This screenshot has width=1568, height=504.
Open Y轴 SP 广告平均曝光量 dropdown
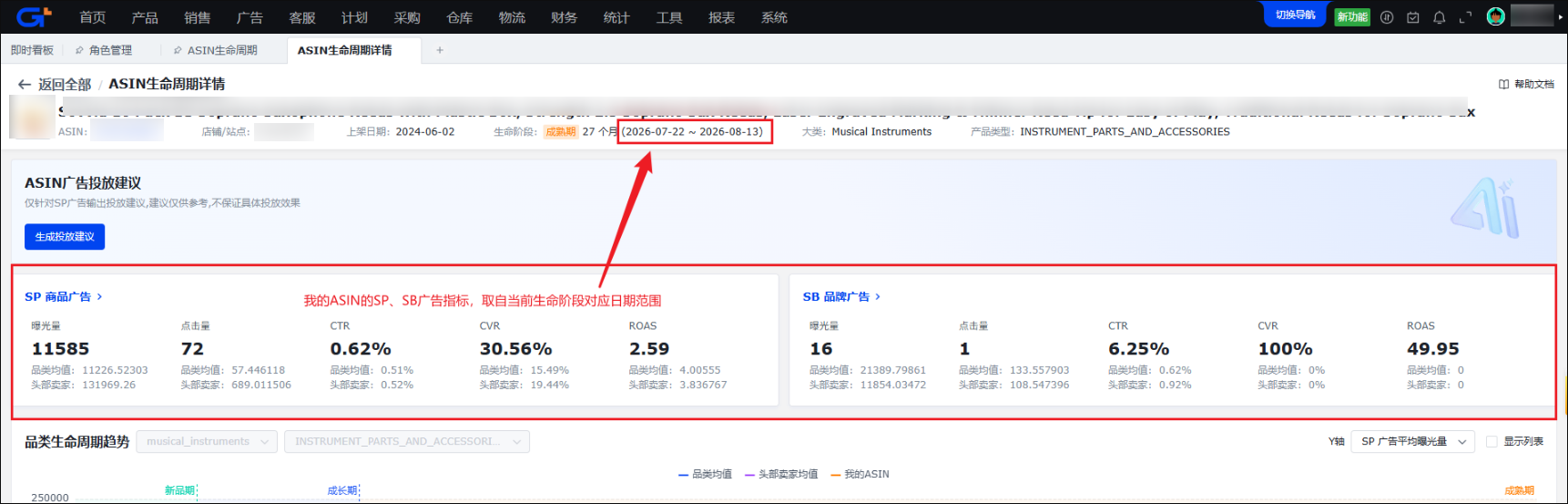click(x=1412, y=441)
